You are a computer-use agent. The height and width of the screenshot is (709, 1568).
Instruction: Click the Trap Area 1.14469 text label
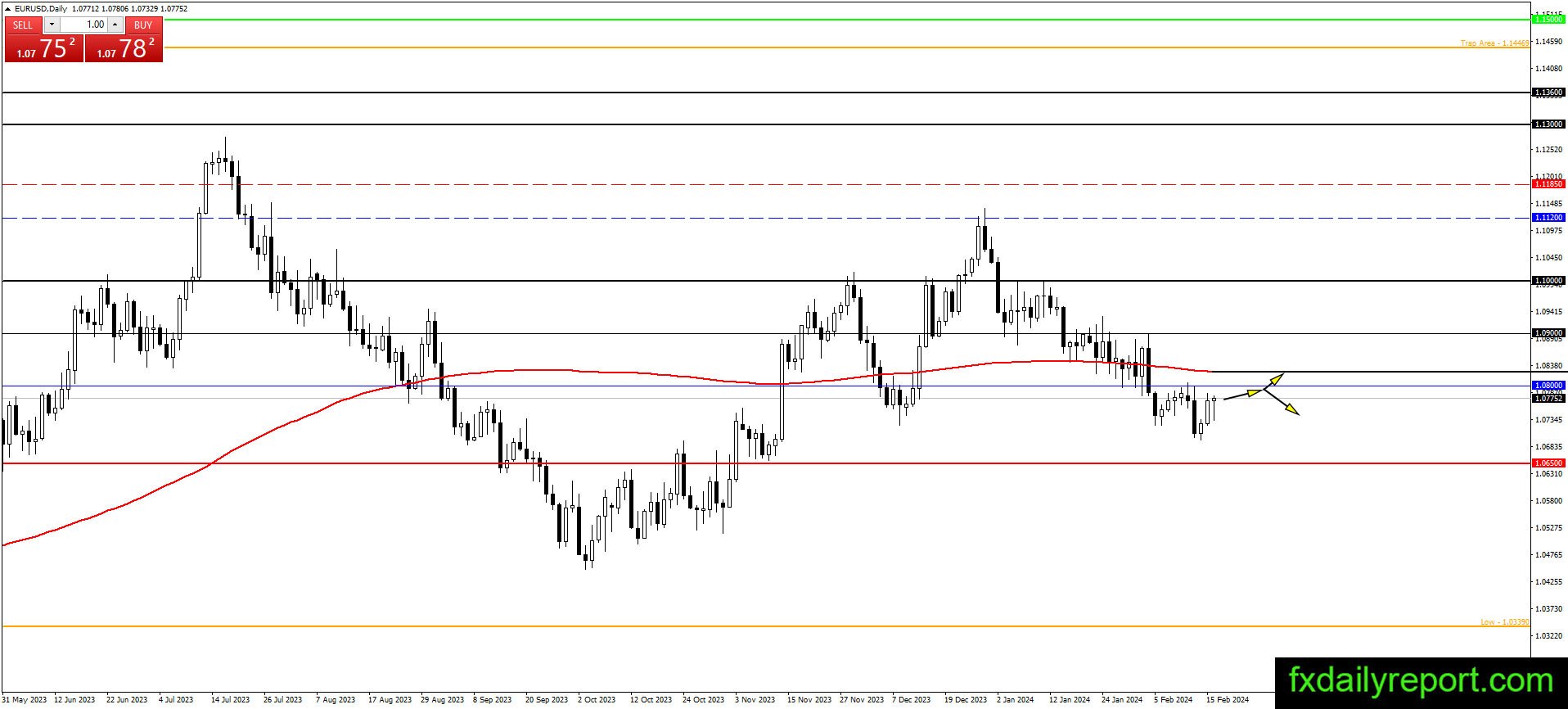coord(1494,43)
